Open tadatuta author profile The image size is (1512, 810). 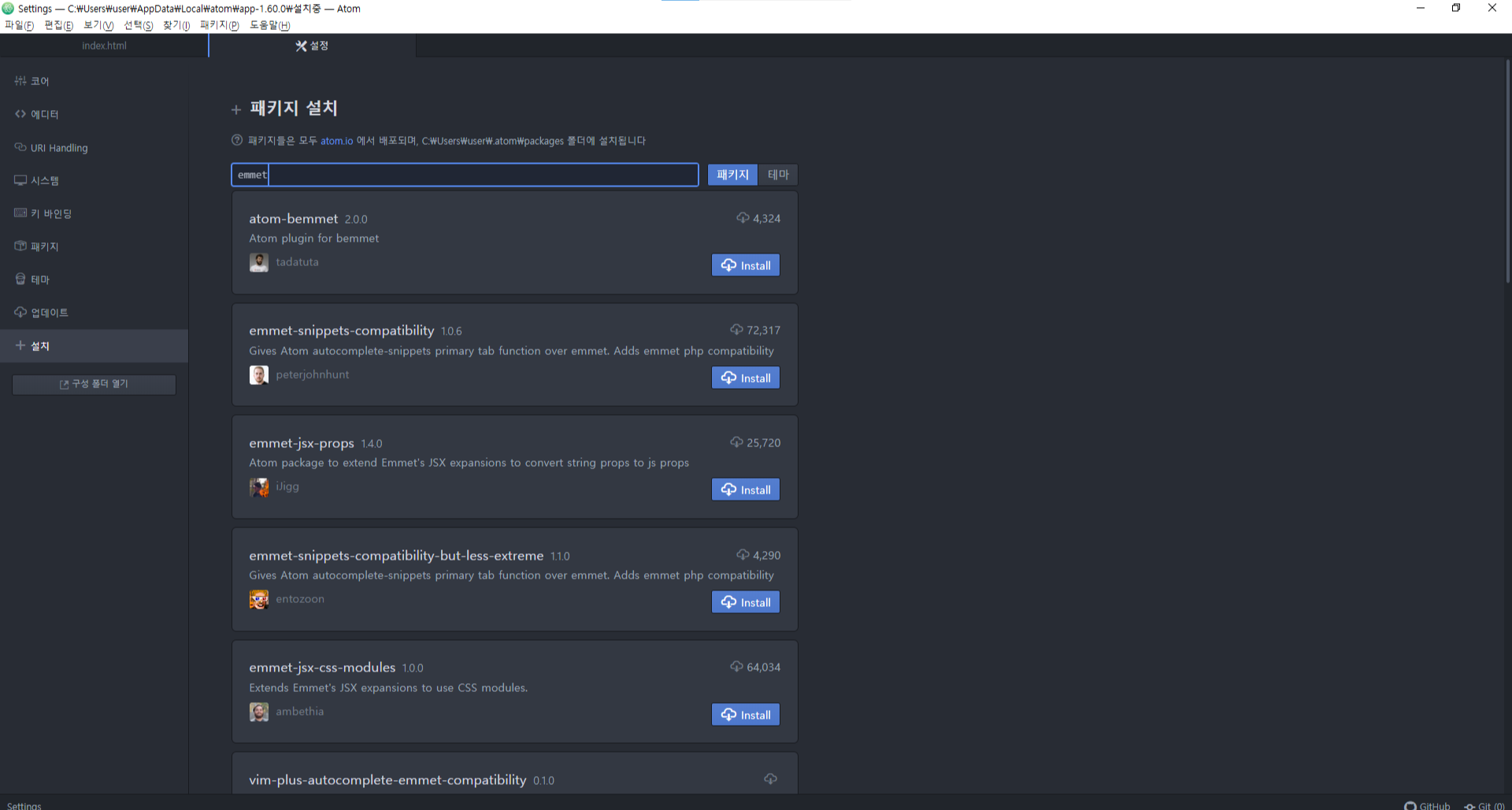pos(297,262)
